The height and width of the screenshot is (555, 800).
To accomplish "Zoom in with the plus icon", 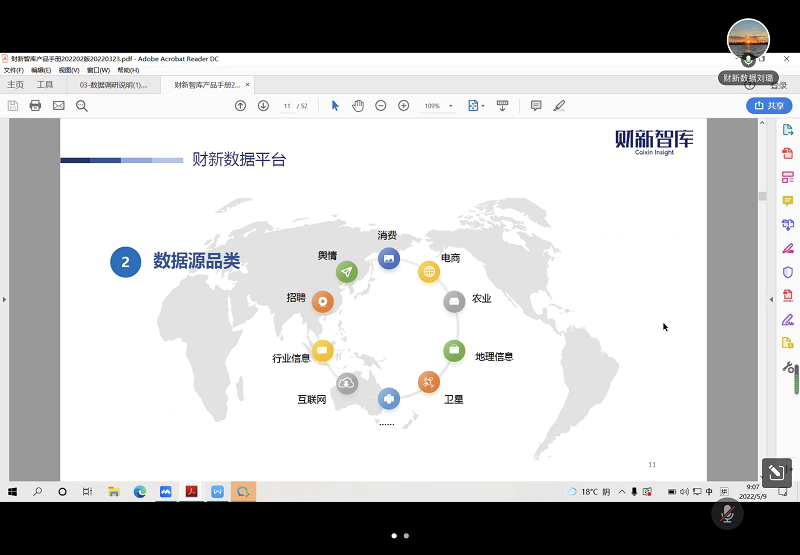I will click(404, 106).
